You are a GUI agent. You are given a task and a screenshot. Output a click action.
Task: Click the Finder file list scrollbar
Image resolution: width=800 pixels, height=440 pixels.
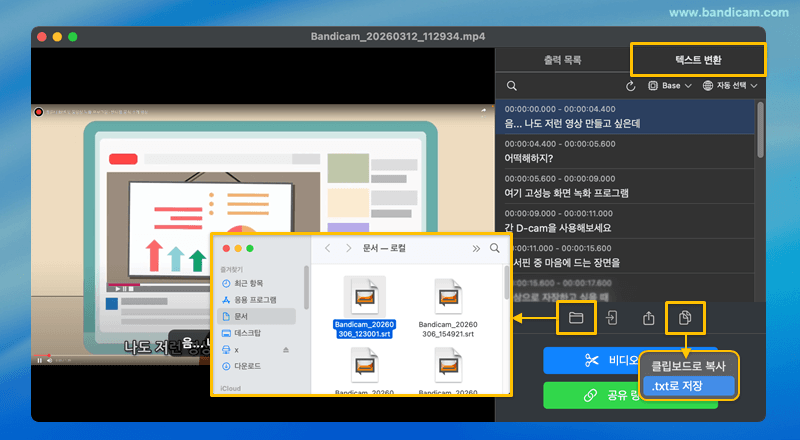pos(506,283)
